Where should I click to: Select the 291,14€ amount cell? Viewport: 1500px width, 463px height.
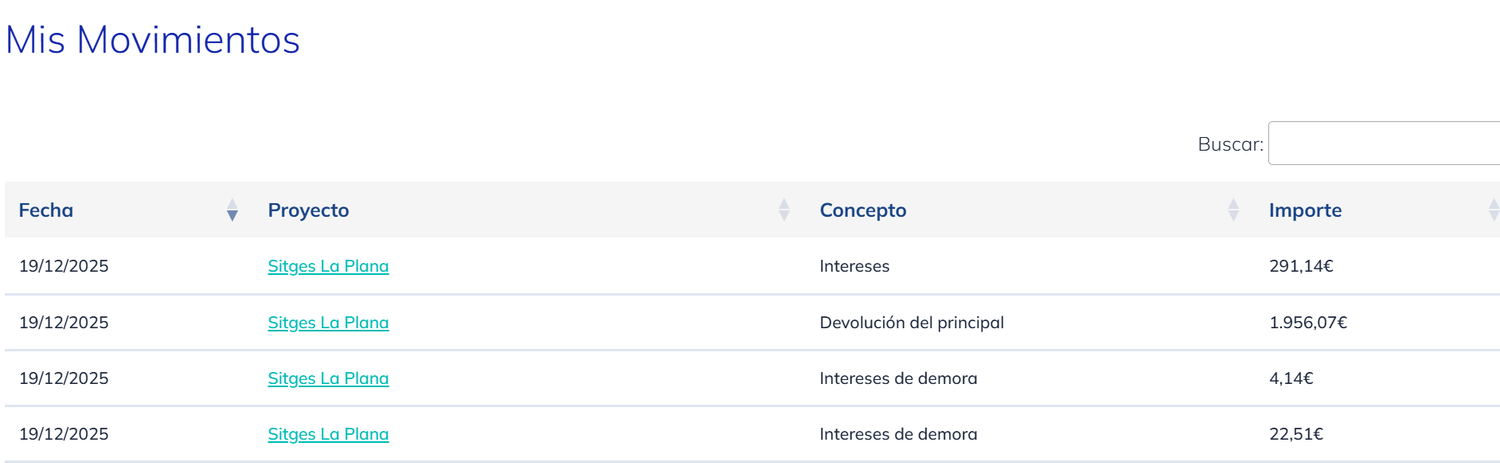coord(1301,266)
